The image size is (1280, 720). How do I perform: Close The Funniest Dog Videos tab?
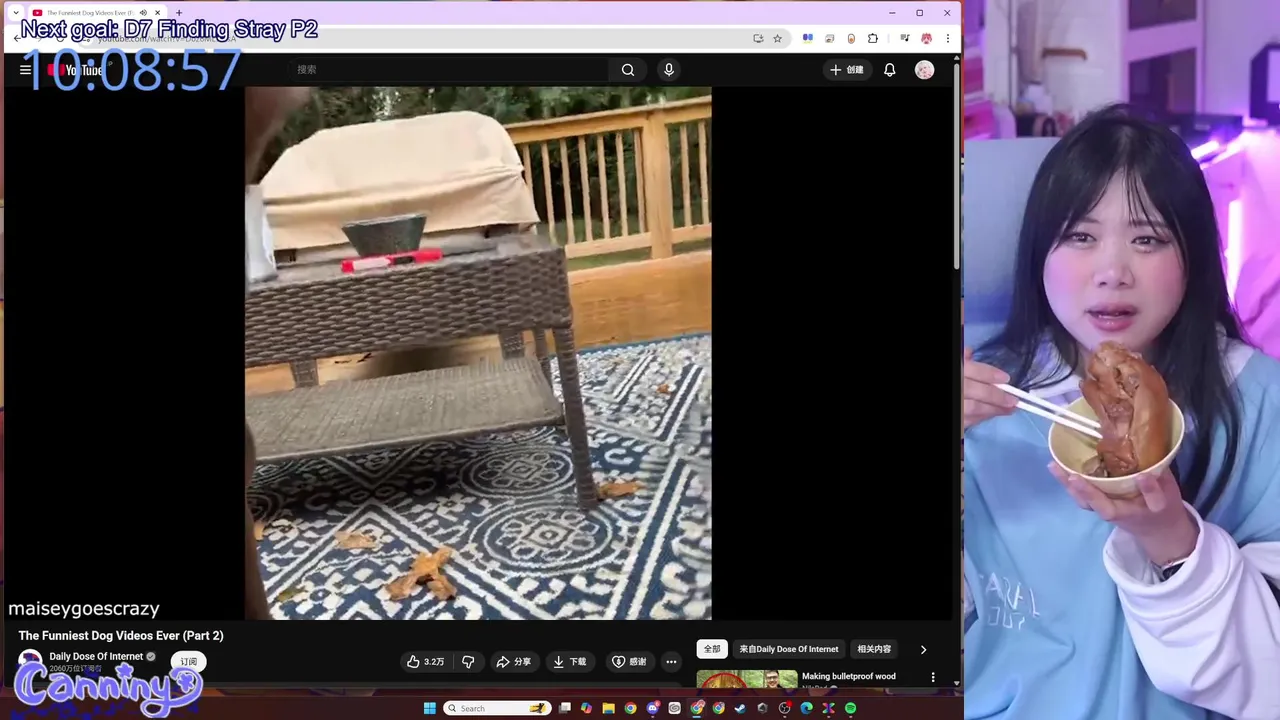157,13
